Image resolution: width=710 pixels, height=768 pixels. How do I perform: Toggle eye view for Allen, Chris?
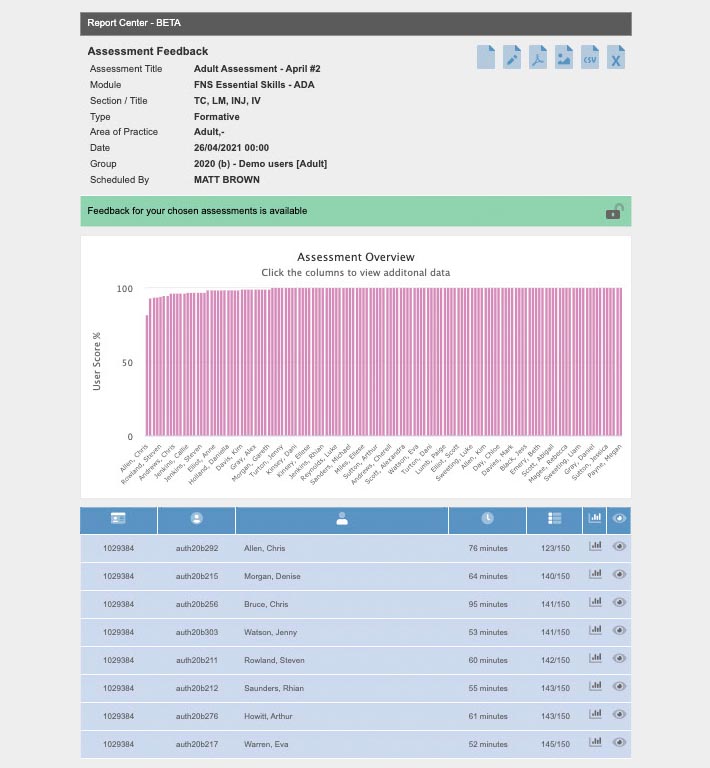(x=619, y=546)
